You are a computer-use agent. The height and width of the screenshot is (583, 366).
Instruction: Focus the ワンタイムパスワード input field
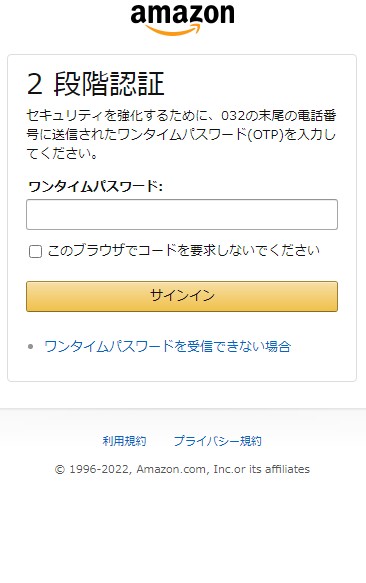coord(182,215)
